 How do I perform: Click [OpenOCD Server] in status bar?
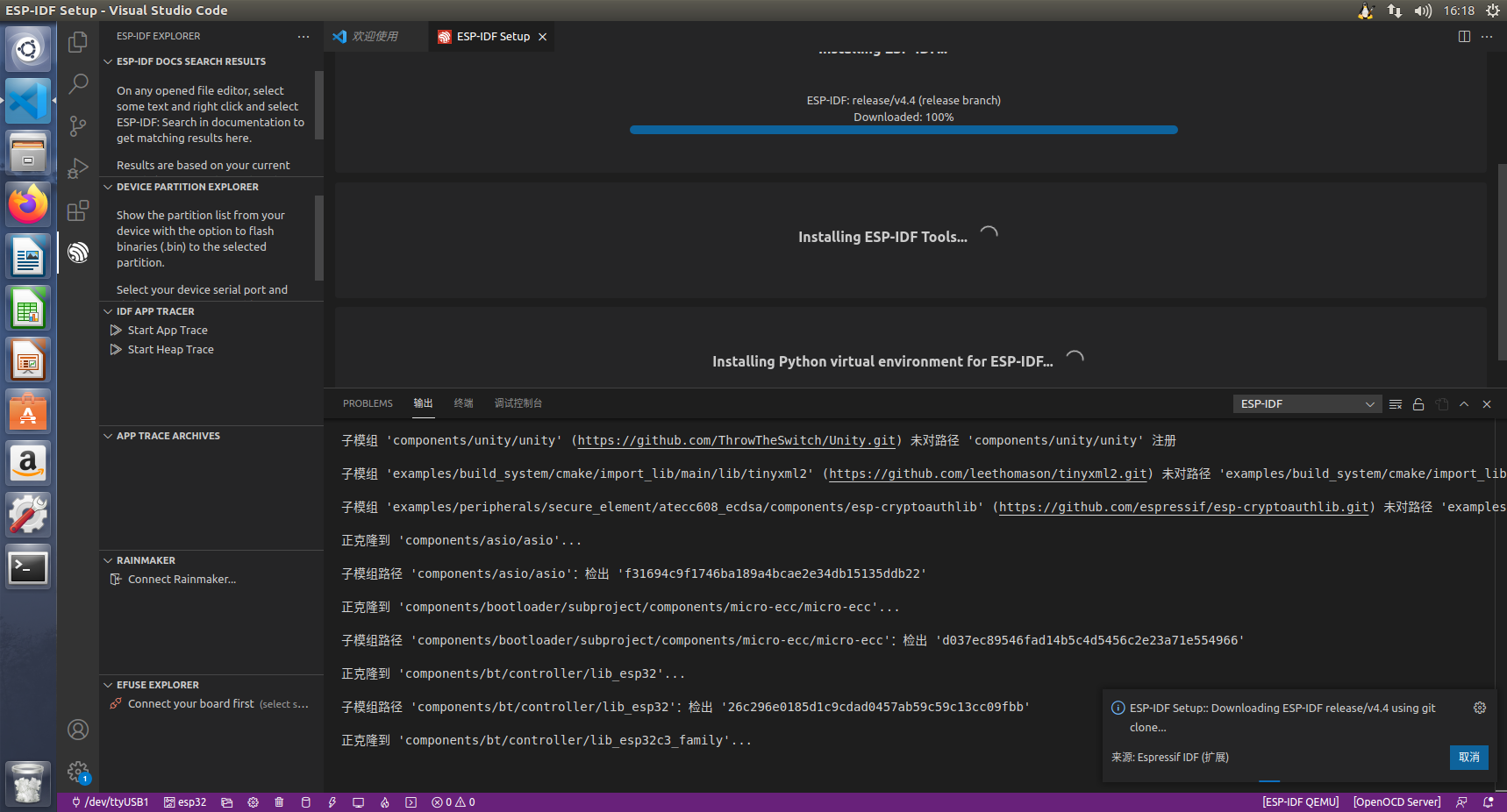(1396, 801)
